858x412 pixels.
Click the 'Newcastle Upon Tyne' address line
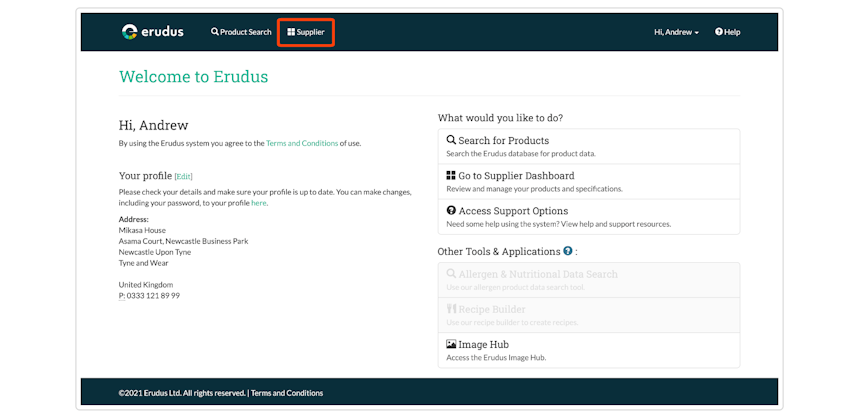point(155,252)
